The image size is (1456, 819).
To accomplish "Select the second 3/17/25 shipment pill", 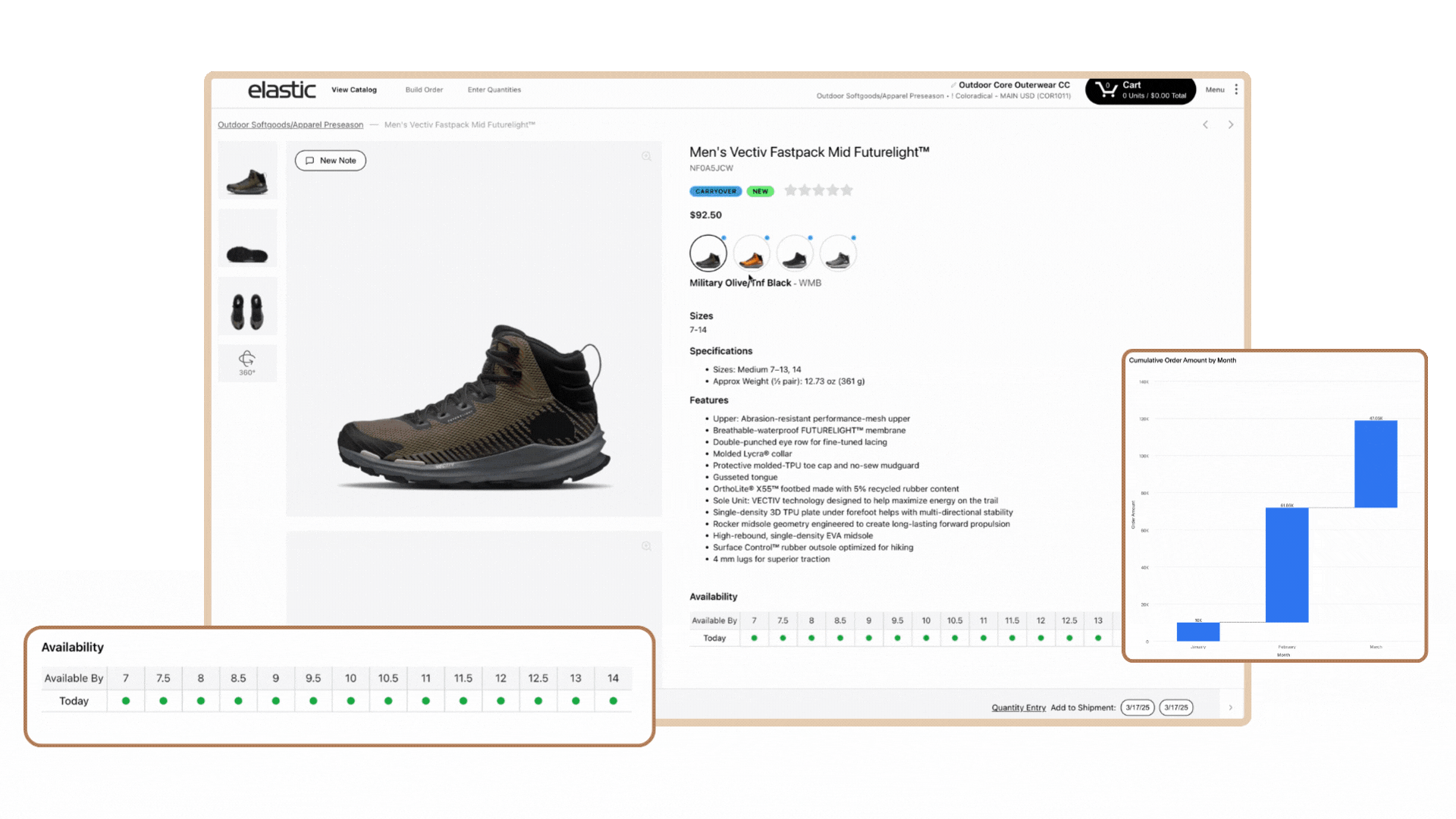I will pyautogui.click(x=1175, y=708).
